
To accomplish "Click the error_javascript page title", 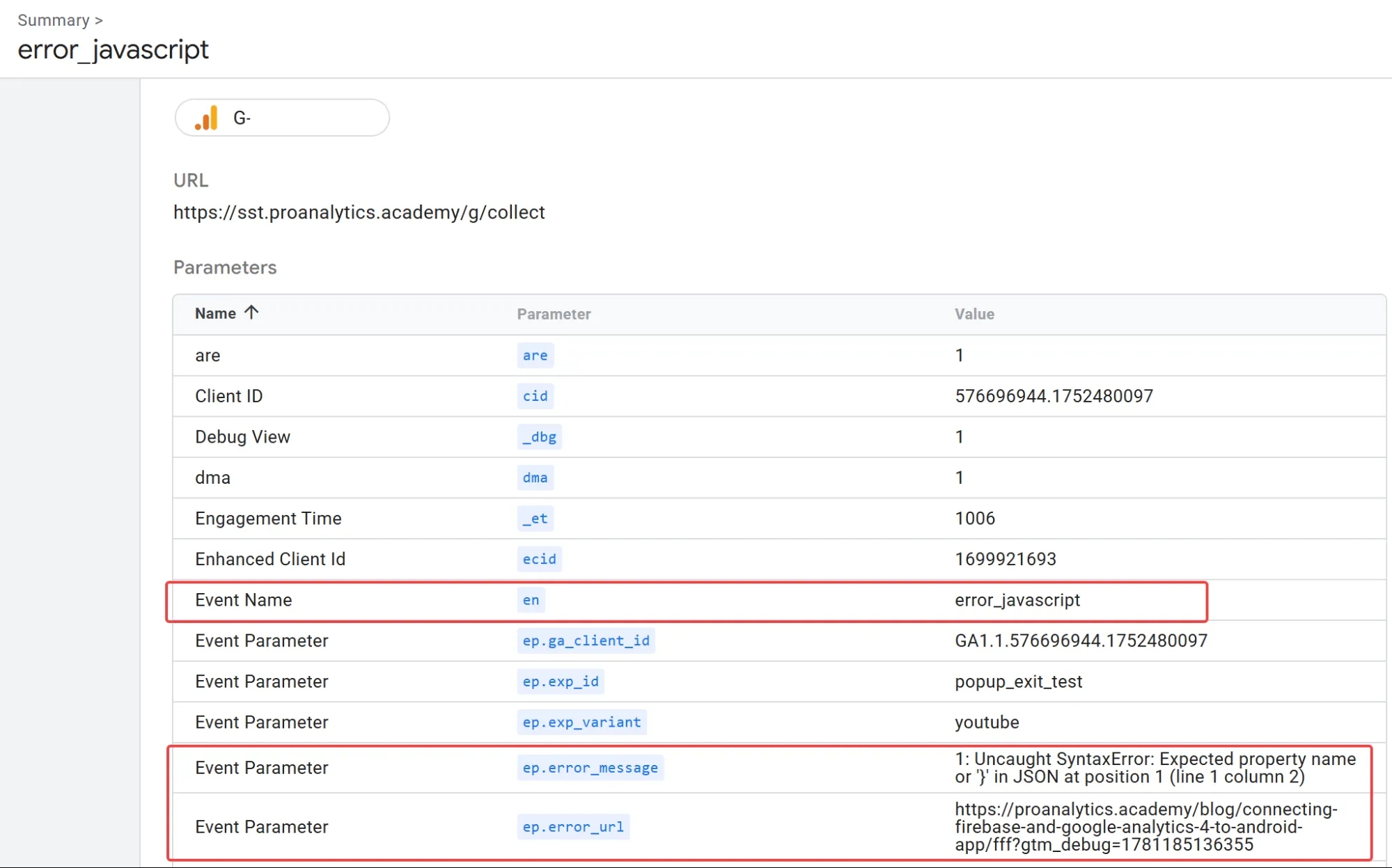I will tap(113, 50).
